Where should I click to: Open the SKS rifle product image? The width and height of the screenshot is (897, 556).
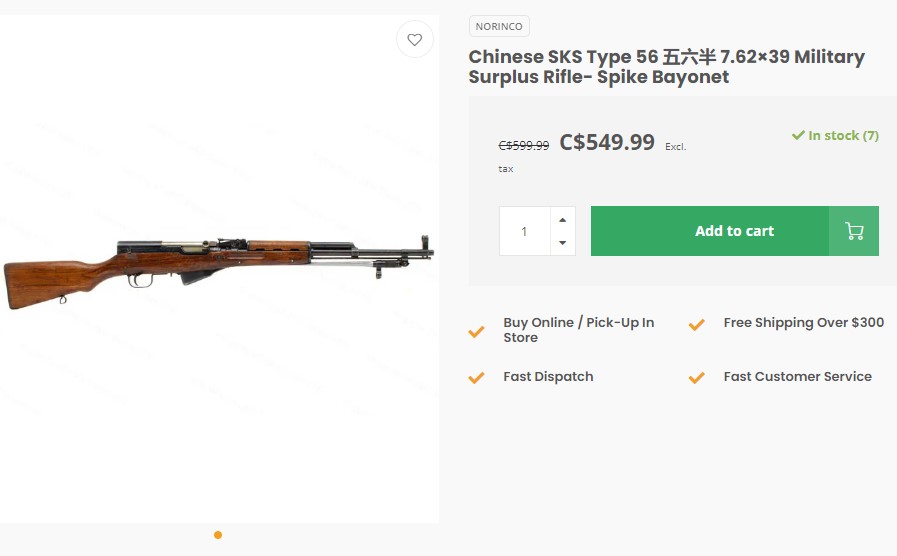pyautogui.click(x=218, y=268)
